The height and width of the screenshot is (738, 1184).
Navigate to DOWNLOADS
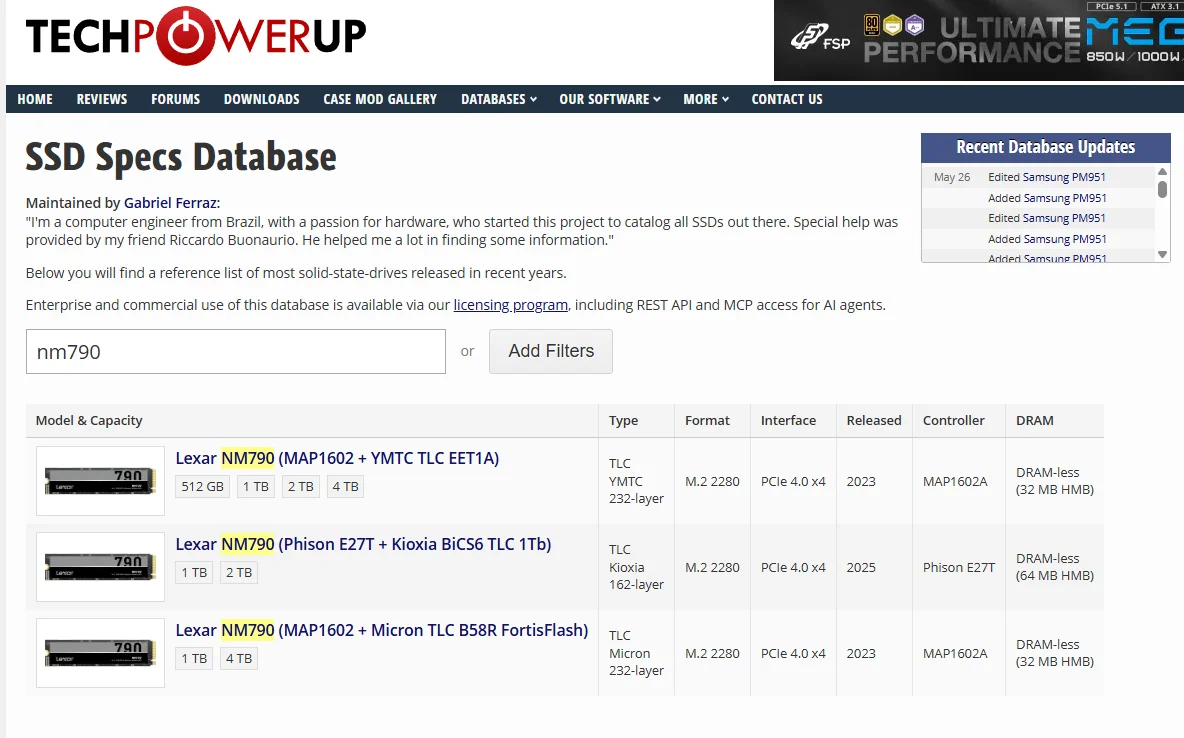261,99
